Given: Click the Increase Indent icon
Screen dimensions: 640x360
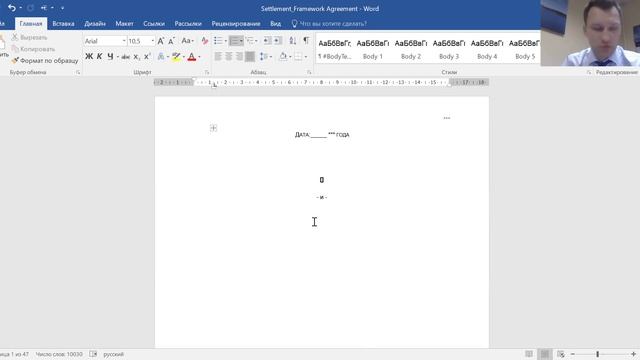Looking at the screenshot, I should point(278,41).
